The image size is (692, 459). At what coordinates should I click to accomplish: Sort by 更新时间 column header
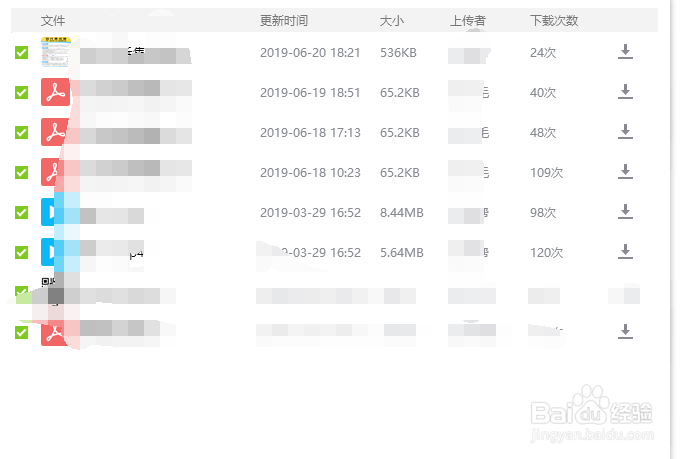[284, 21]
